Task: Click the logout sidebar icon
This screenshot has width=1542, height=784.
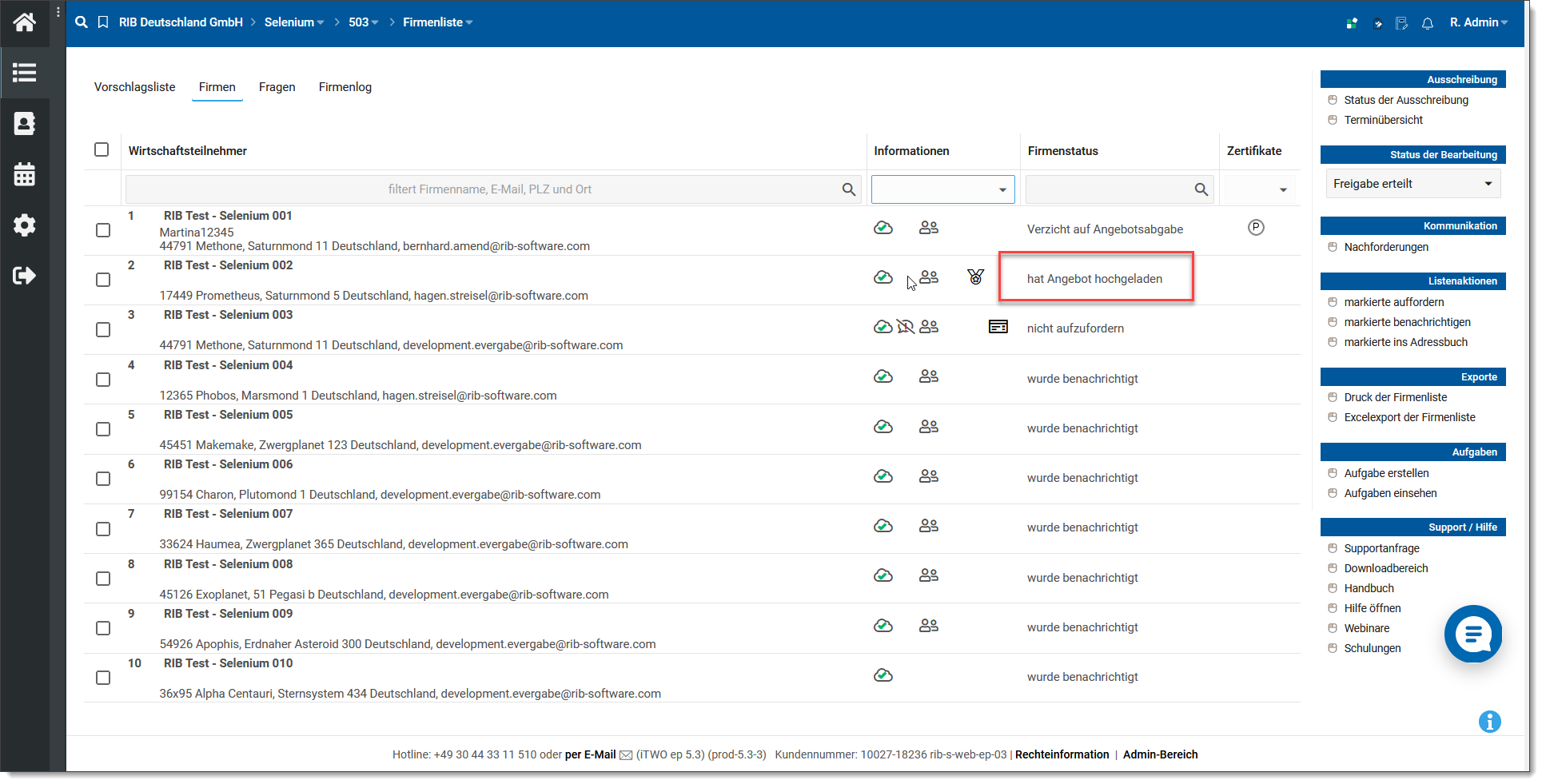Action: [x=24, y=276]
